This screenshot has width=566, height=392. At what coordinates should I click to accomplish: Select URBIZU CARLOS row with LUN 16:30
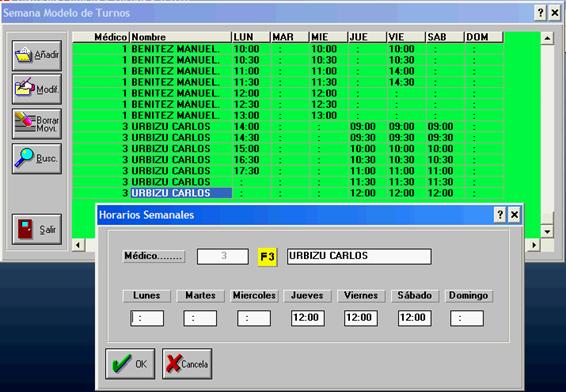(x=288, y=160)
